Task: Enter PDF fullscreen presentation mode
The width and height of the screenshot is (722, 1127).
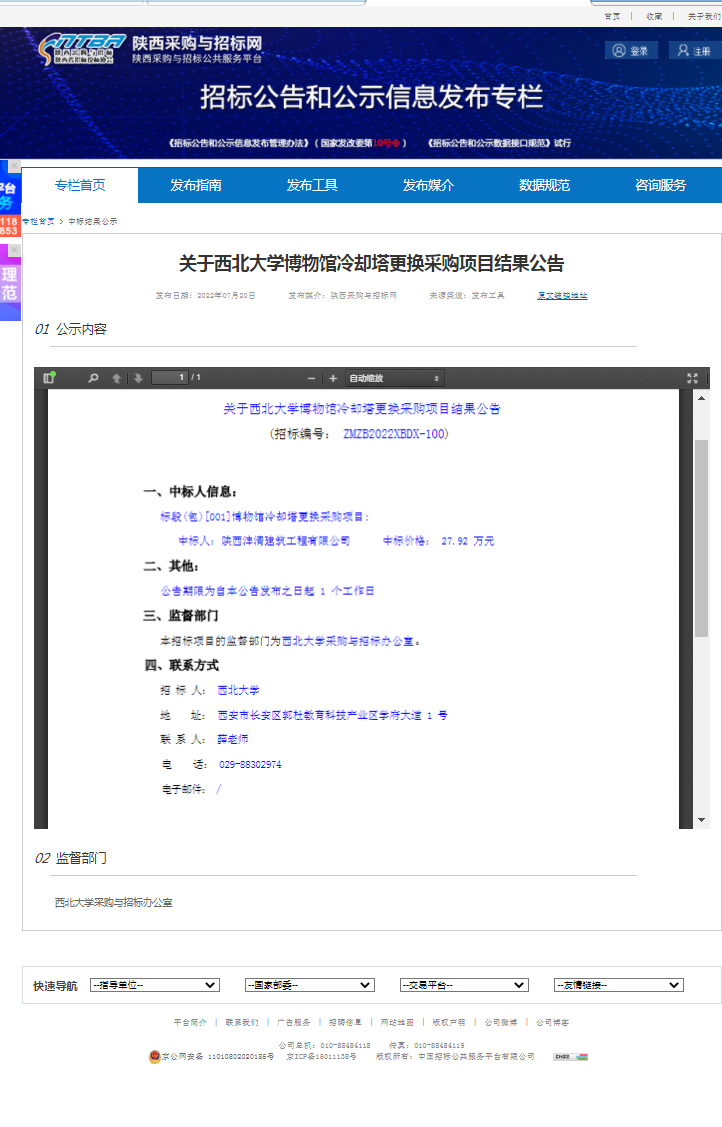Action: click(x=692, y=378)
